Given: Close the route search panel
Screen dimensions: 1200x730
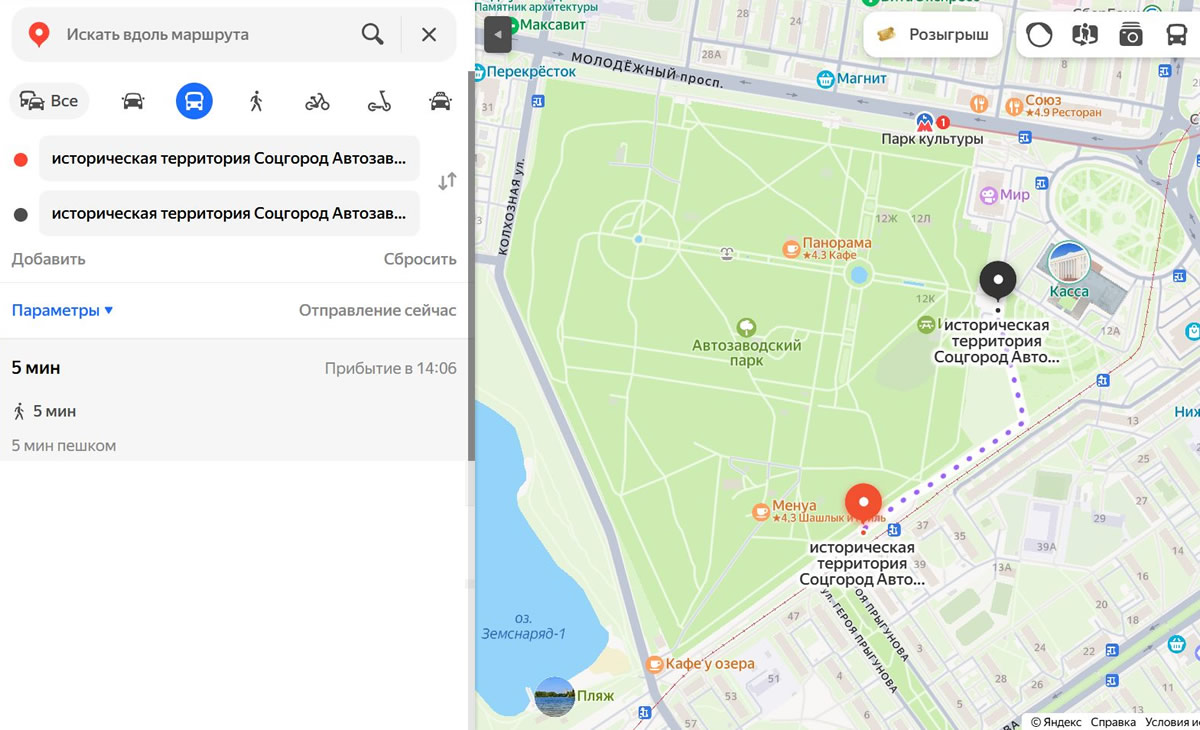Looking at the screenshot, I should point(429,34).
